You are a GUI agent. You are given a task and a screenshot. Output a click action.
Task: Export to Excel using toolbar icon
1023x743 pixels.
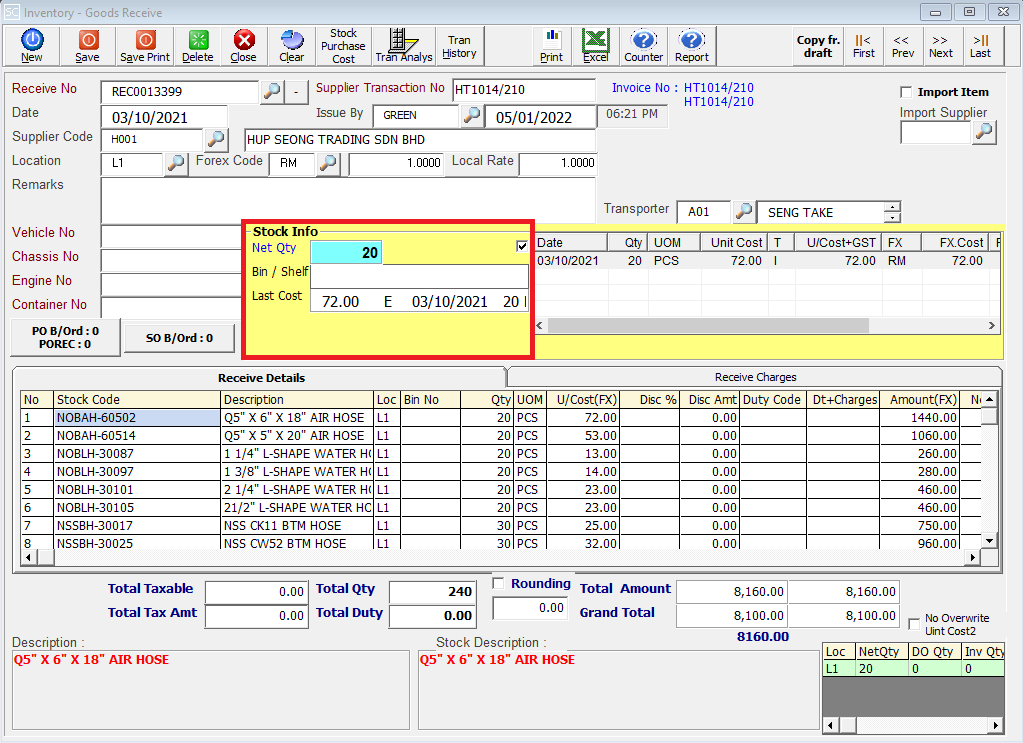point(596,46)
